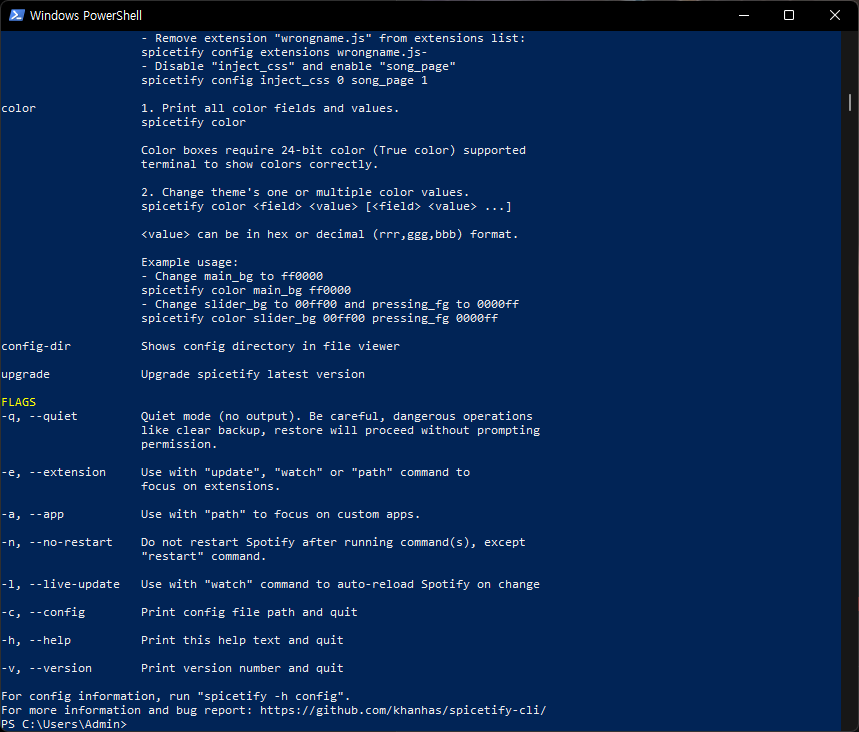
Task: Click 'spicetify color main_bg ff0000' line
Action: [x=246, y=290]
